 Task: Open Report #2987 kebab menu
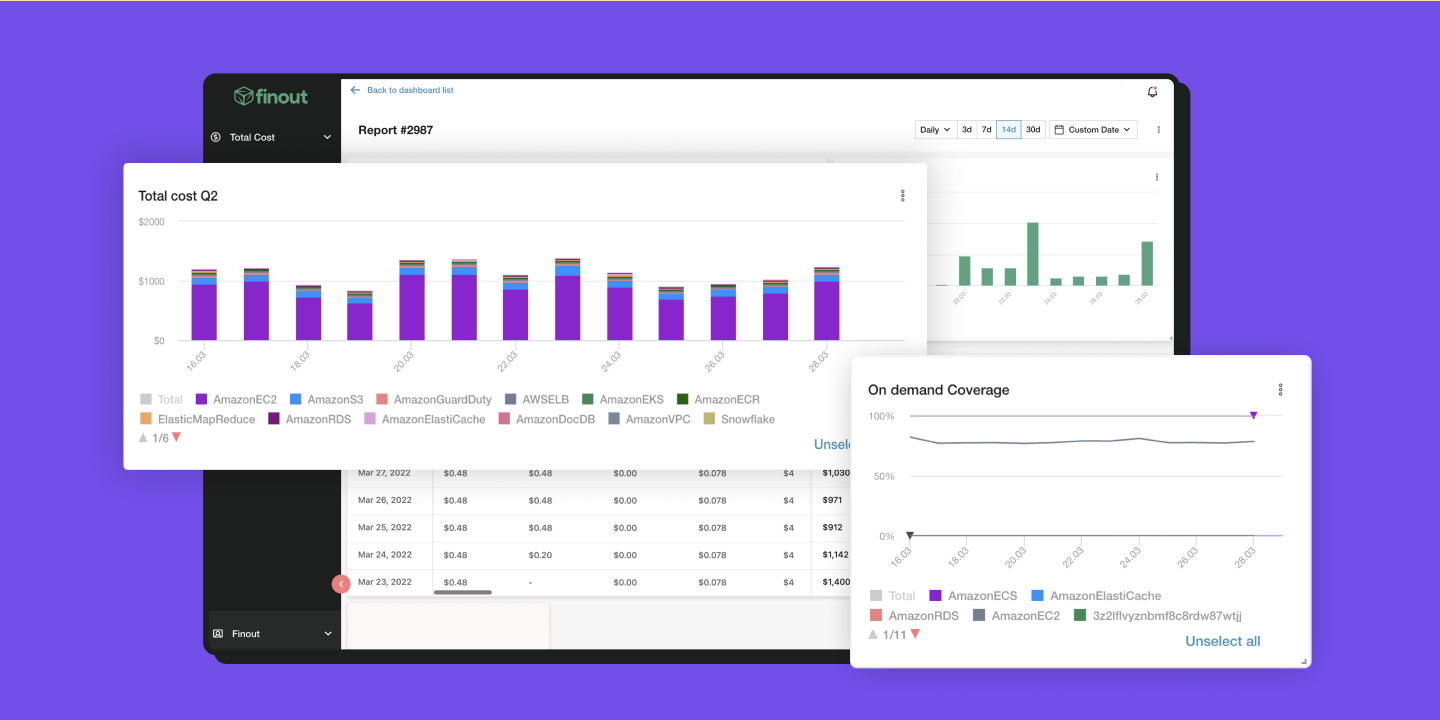pos(1159,130)
